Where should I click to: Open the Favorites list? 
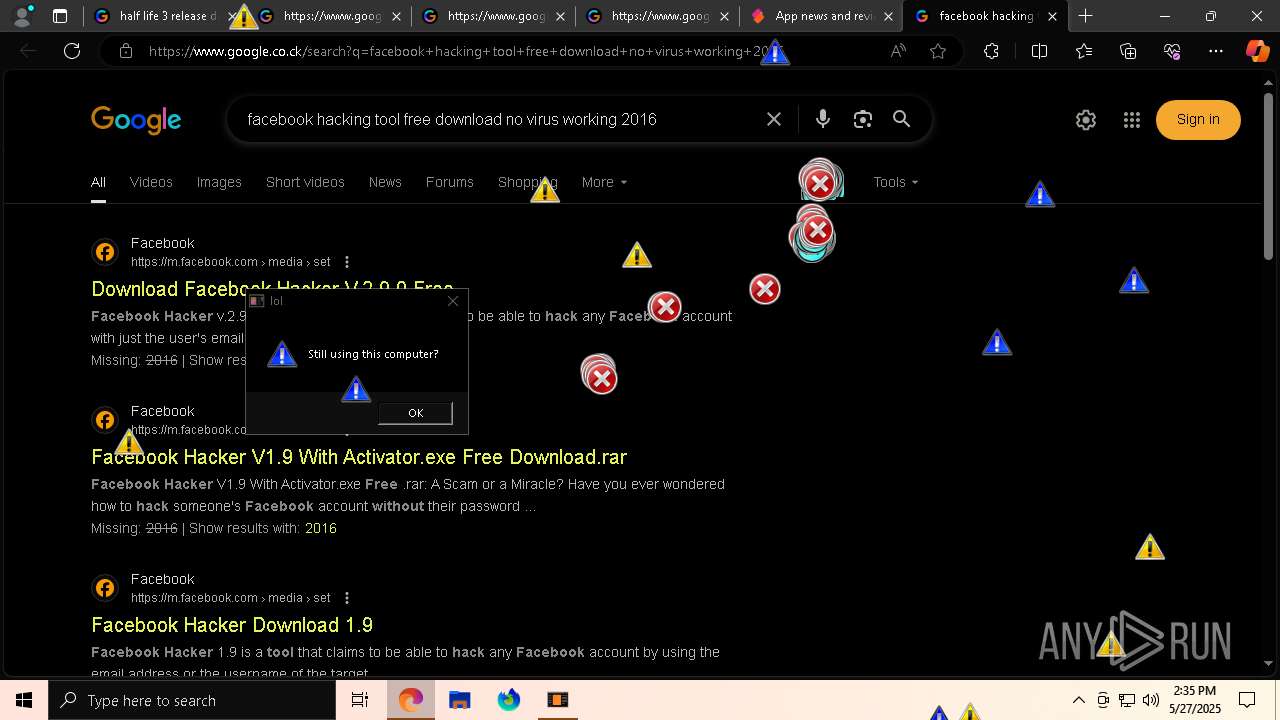click(x=1084, y=51)
